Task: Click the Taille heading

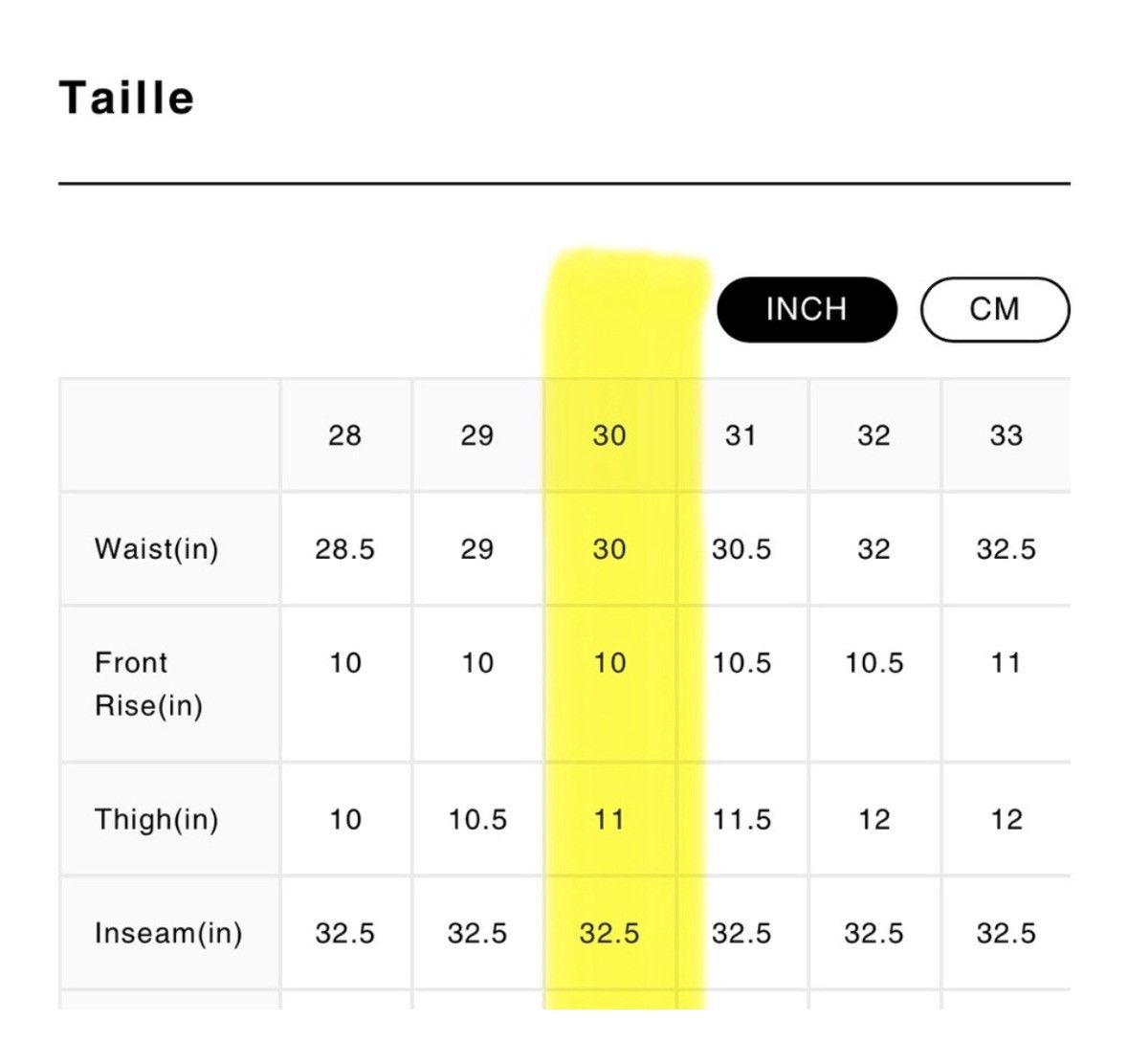Action: coord(126,98)
